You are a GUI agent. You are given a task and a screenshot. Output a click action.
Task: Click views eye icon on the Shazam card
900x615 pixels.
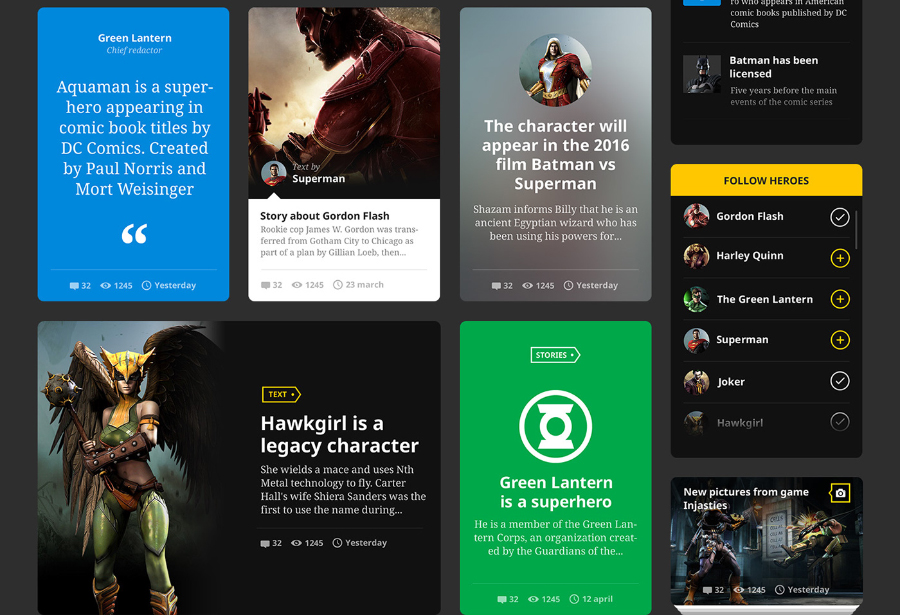[527, 285]
